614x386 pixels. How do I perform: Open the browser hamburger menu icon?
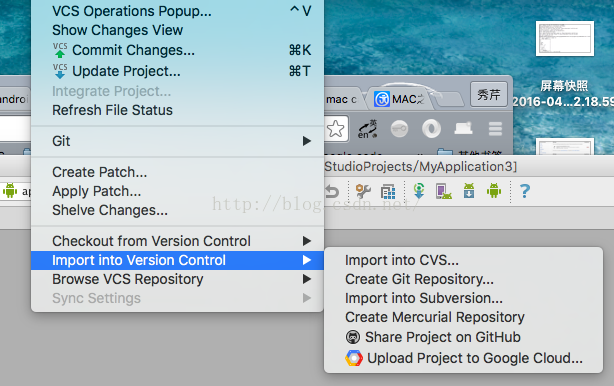495,128
